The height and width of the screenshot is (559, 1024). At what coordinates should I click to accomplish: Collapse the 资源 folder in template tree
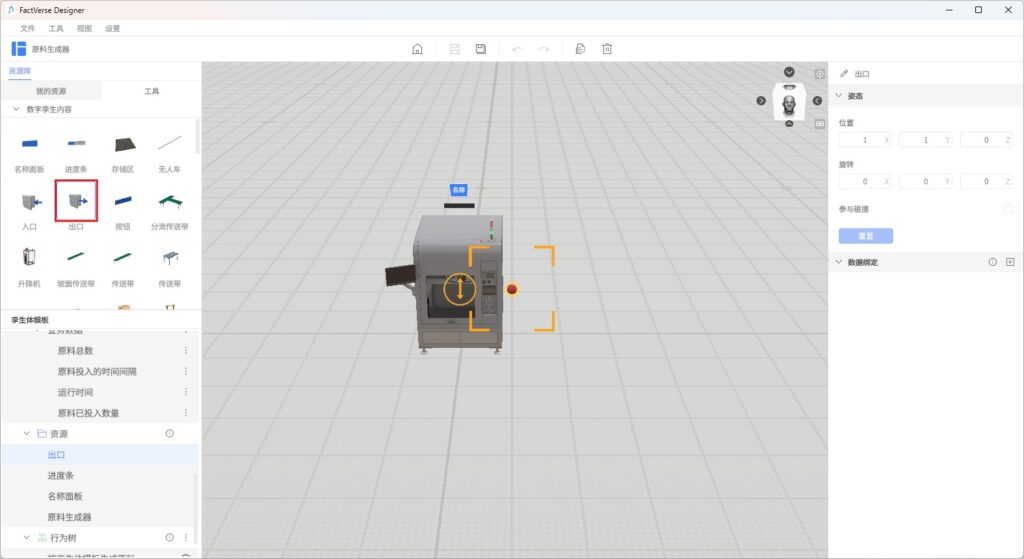(27, 434)
